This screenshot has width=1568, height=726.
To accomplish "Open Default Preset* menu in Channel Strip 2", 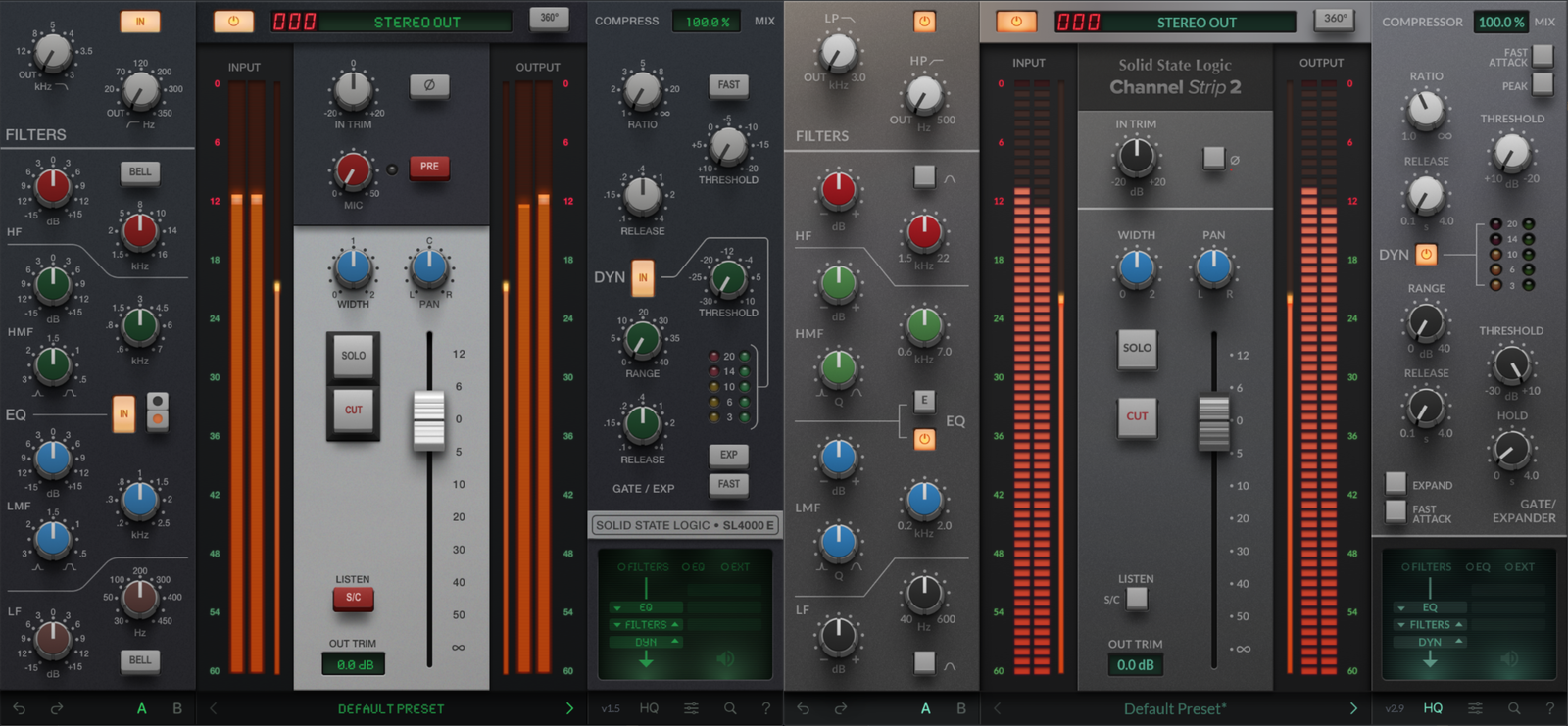I will pos(1175,708).
